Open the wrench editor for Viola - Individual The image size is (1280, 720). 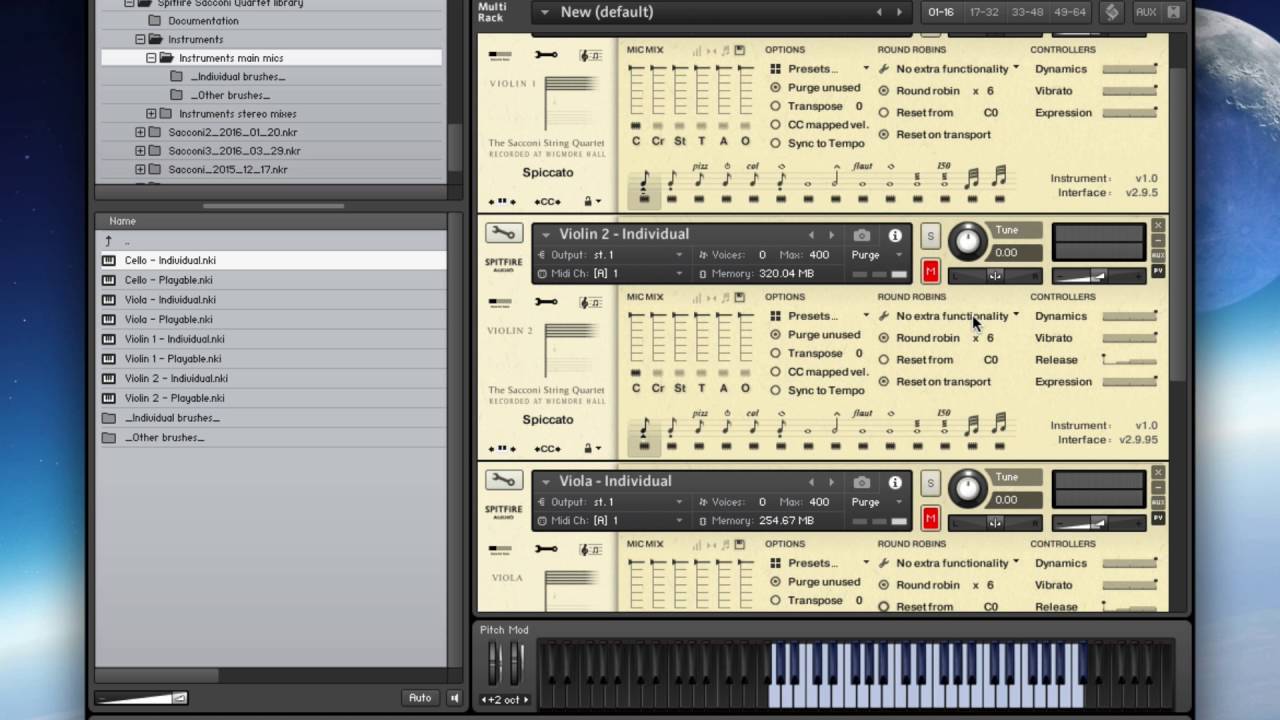[x=504, y=481]
